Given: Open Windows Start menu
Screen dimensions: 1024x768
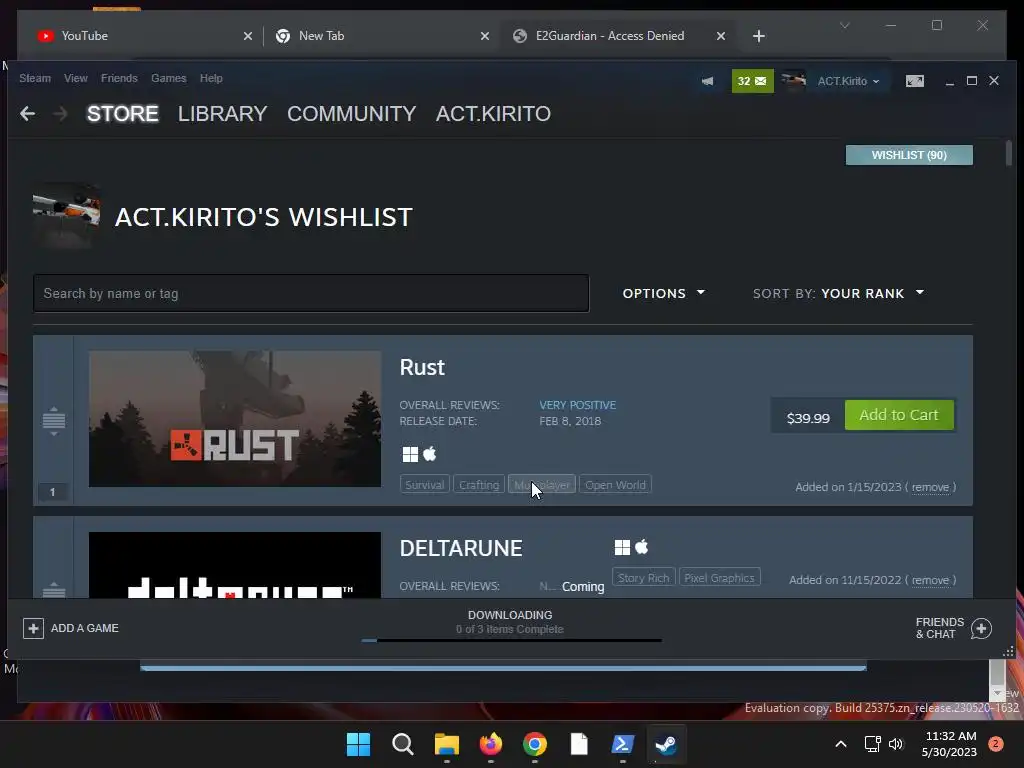Looking at the screenshot, I should [359, 744].
